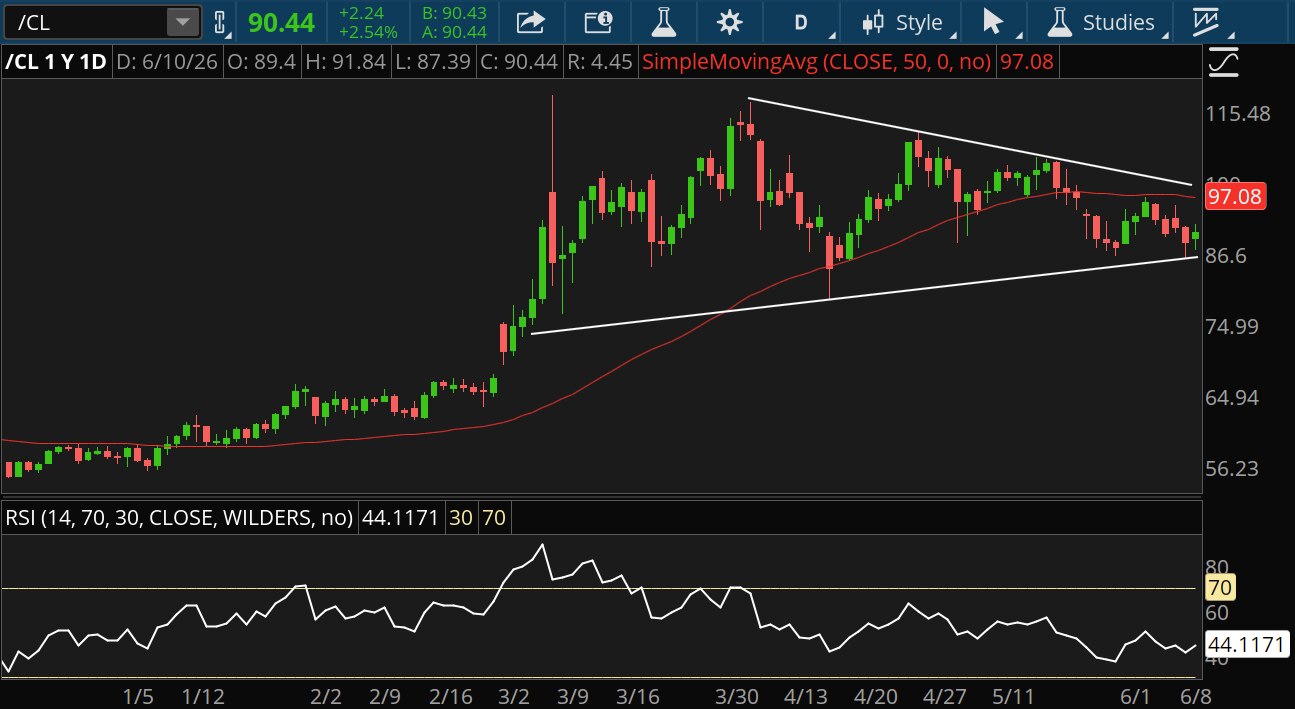The height and width of the screenshot is (709, 1295).
Task: Click the 1/5 date on time axis
Action: (137, 696)
